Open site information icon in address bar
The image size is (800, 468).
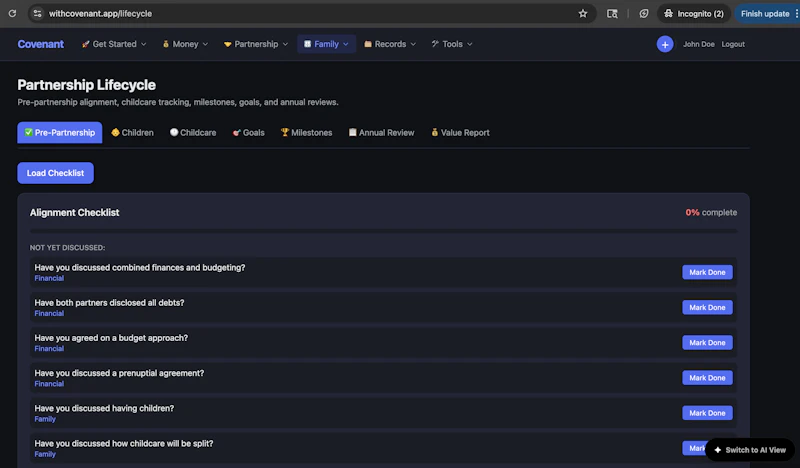[37, 13]
